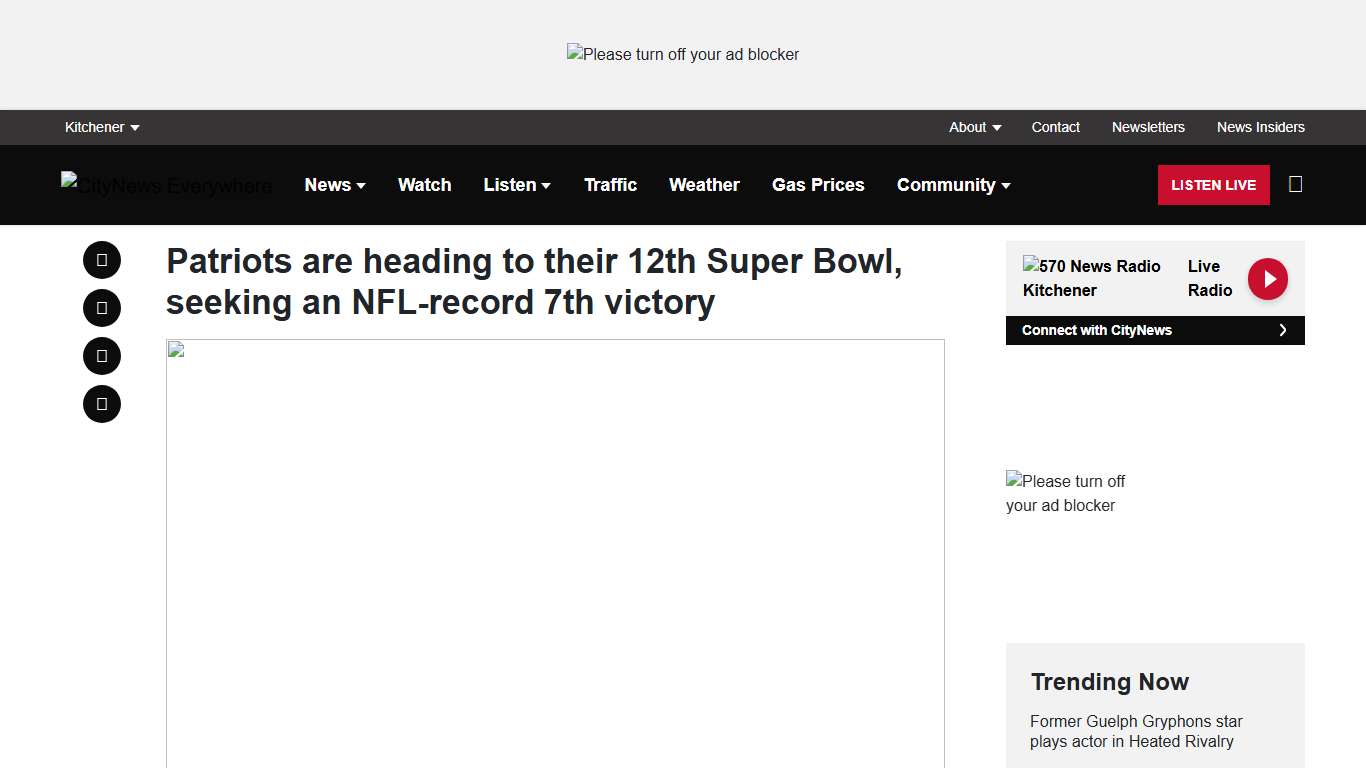
Task: Expand the News menu in the navigation bar
Action: click(335, 185)
